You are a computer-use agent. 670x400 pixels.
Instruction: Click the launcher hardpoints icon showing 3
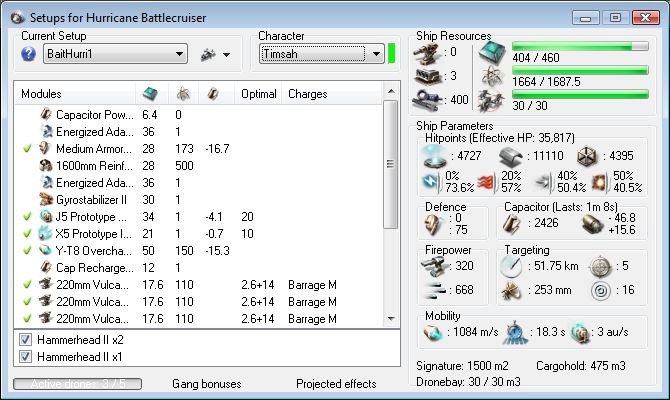point(428,76)
